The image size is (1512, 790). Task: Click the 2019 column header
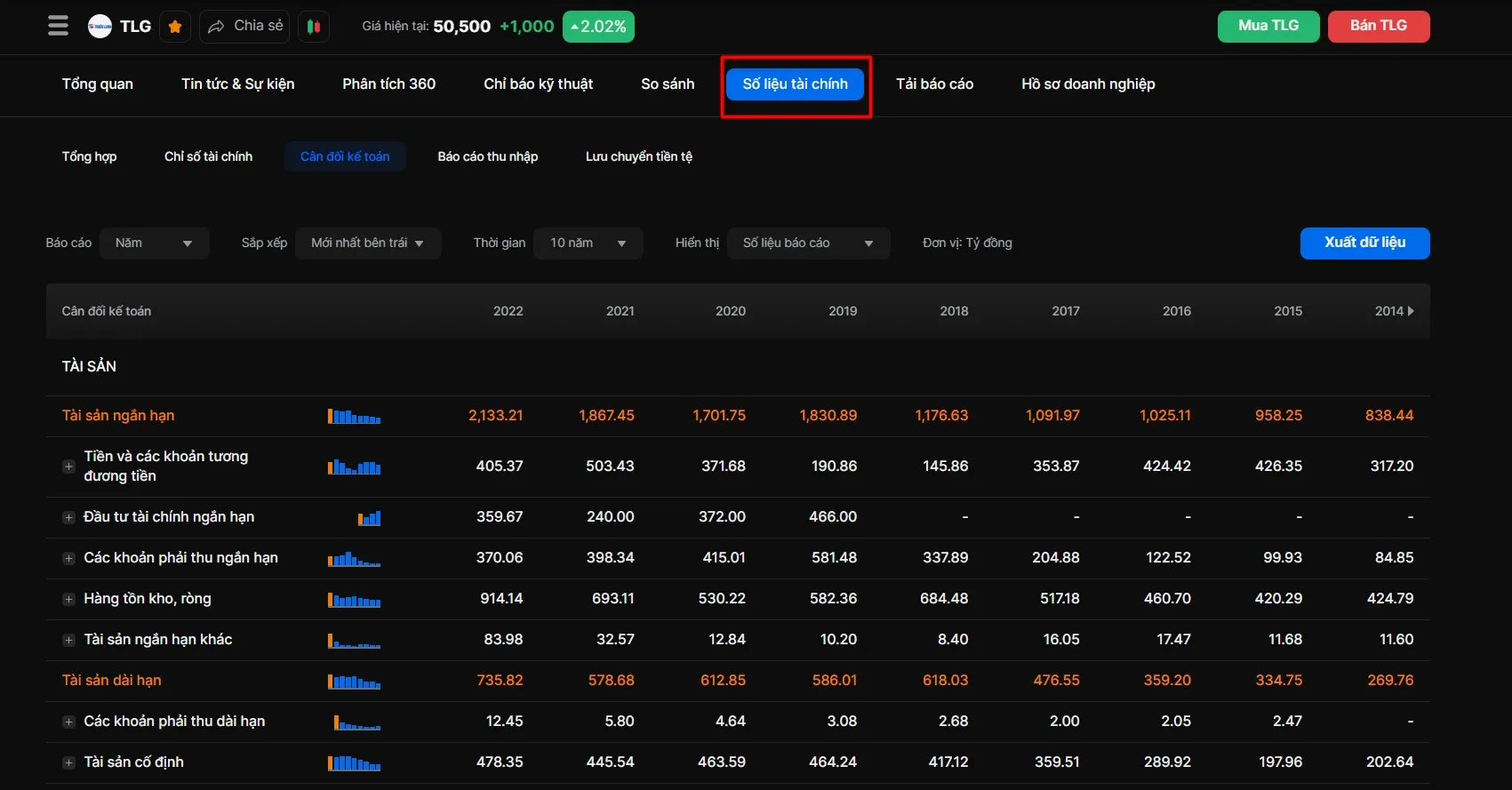pos(843,311)
